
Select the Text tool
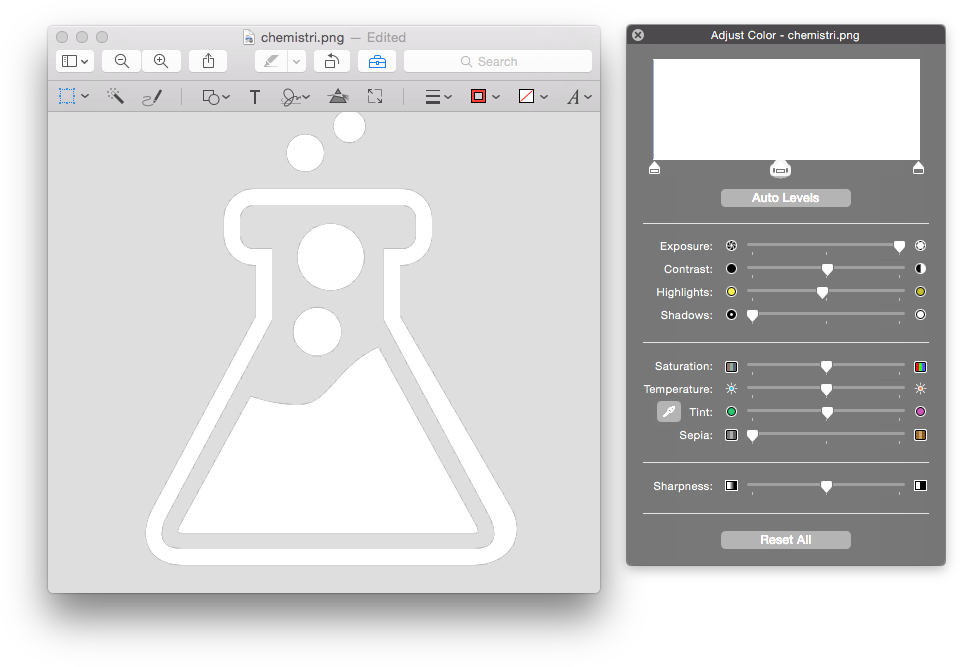click(x=255, y=97)
